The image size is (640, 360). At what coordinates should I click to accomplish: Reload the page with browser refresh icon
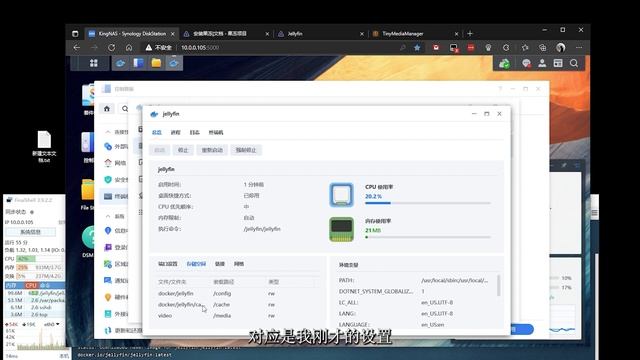[x=111, y=47]
